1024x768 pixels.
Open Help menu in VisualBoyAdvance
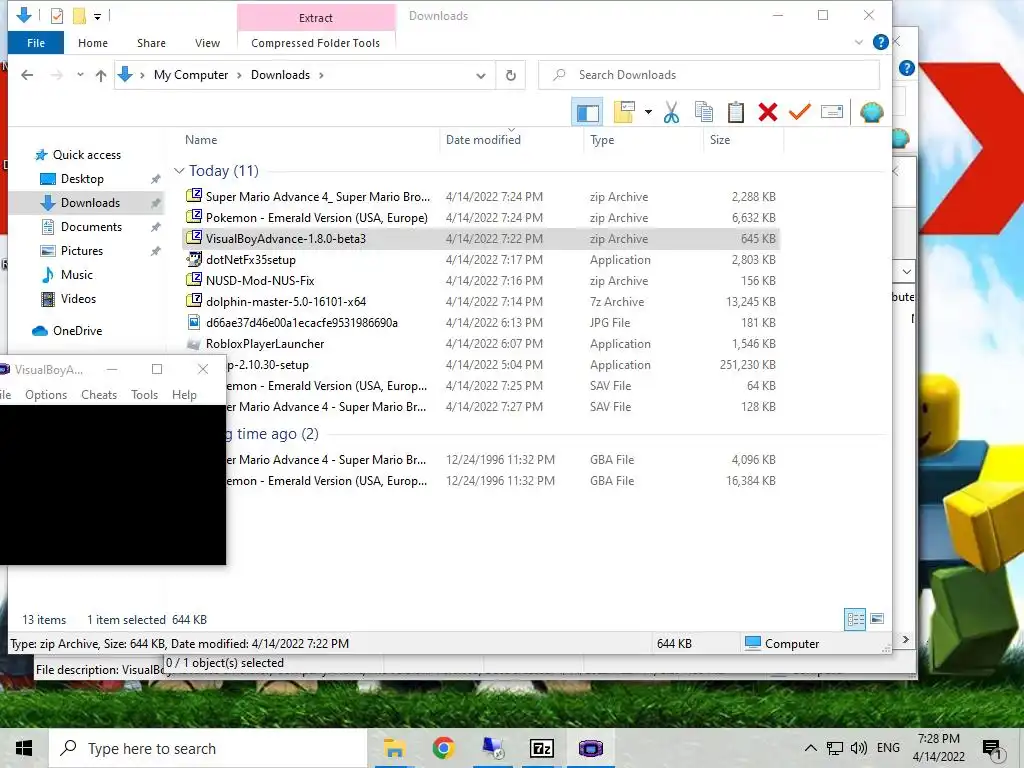tap(184, 394)
